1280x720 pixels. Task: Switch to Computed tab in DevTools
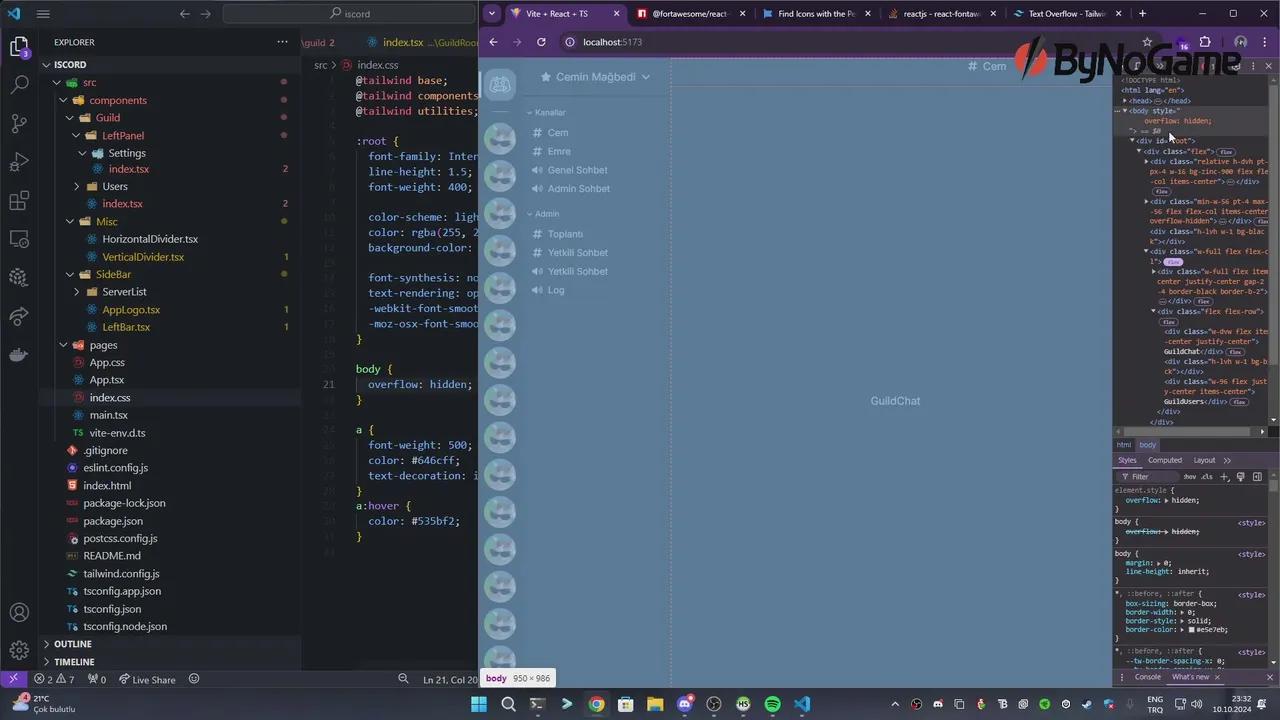click(1164, 460)
